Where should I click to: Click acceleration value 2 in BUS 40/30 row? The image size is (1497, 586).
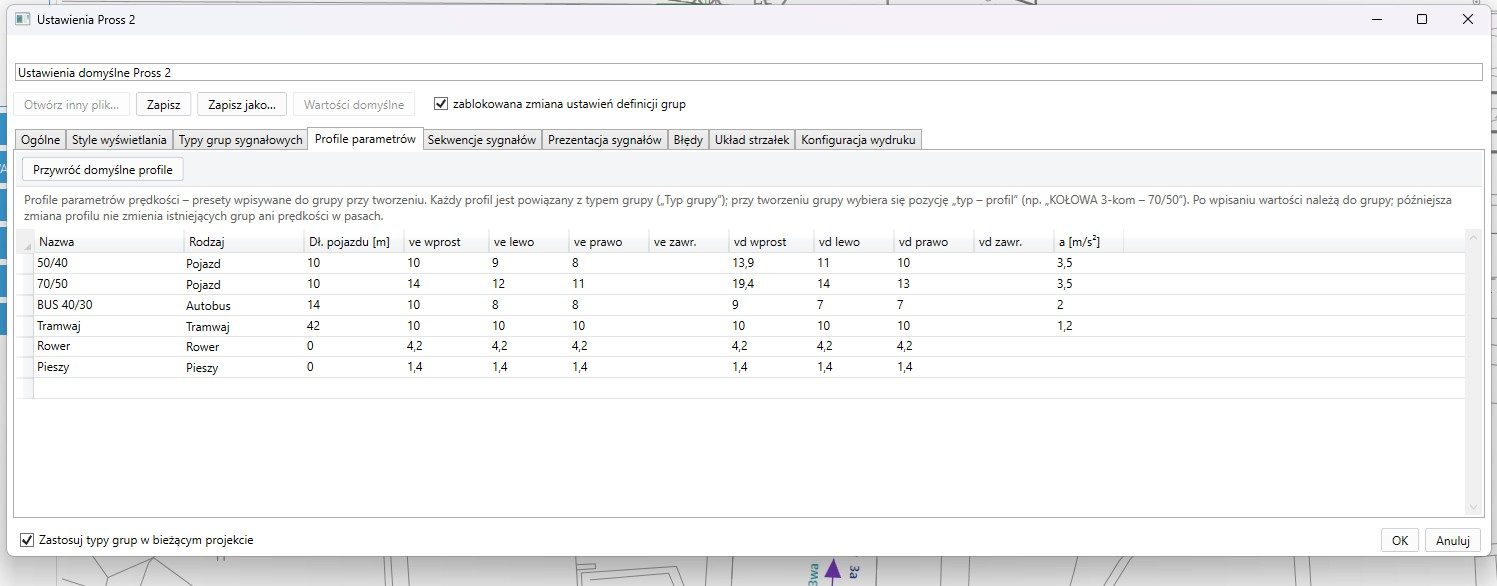(x=1089, y=305)
